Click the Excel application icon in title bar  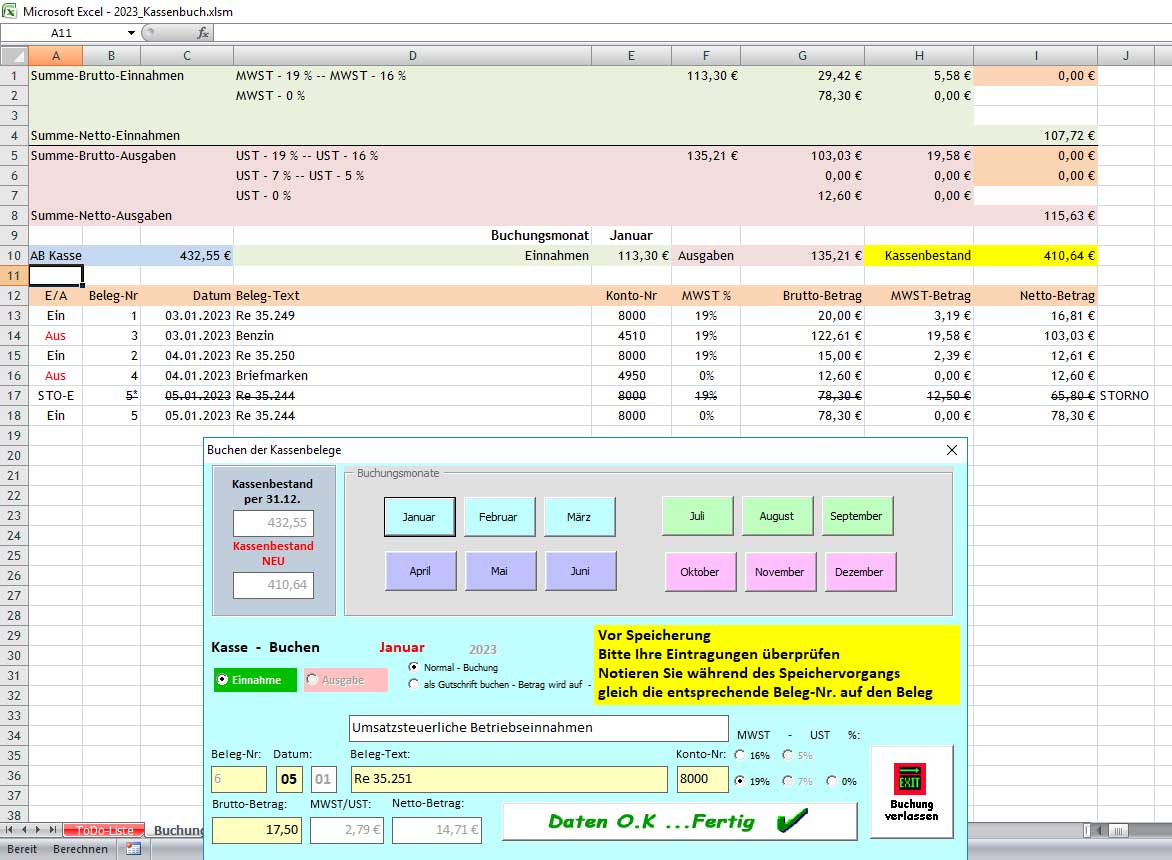9,11
